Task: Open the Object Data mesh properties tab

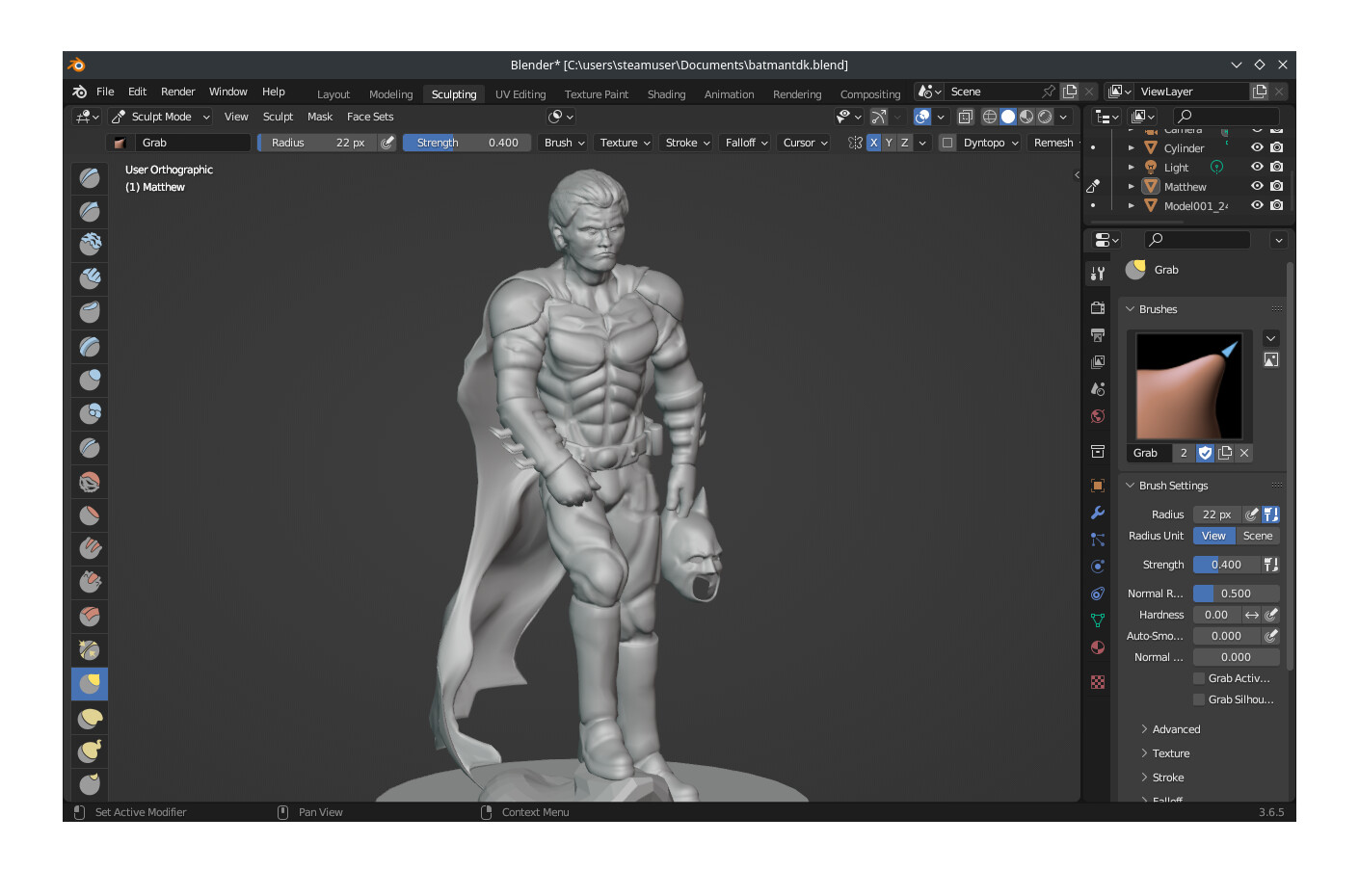Action: click(x=1097, y=620)
